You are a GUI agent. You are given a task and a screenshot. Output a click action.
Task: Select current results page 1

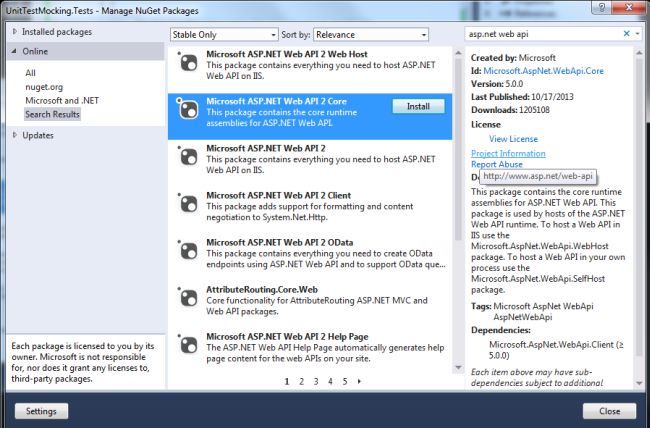(286, 381)
